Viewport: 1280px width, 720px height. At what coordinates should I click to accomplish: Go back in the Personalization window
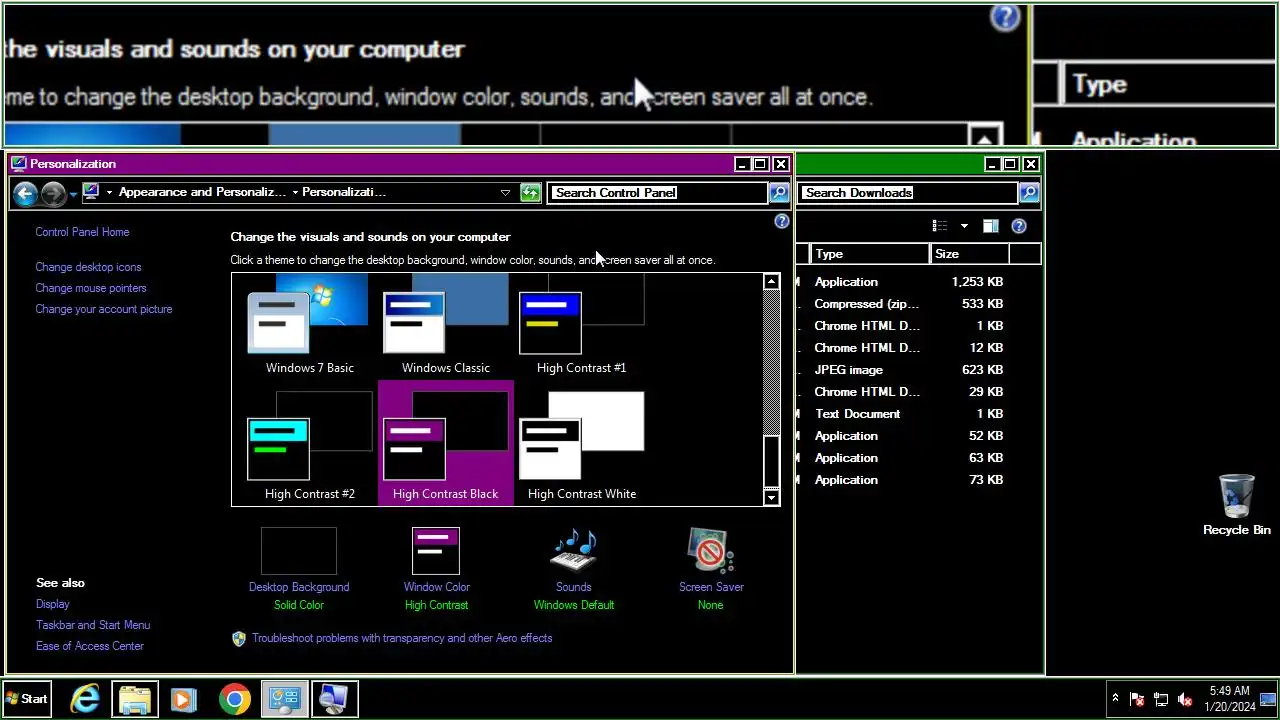(25, 193)
